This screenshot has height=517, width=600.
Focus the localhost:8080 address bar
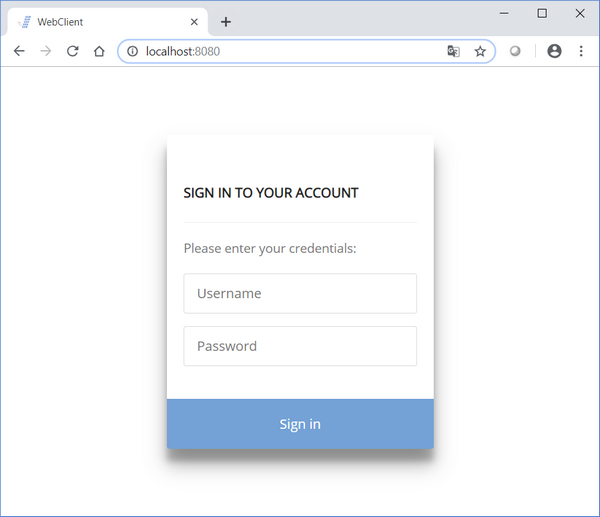pos(291,51)
